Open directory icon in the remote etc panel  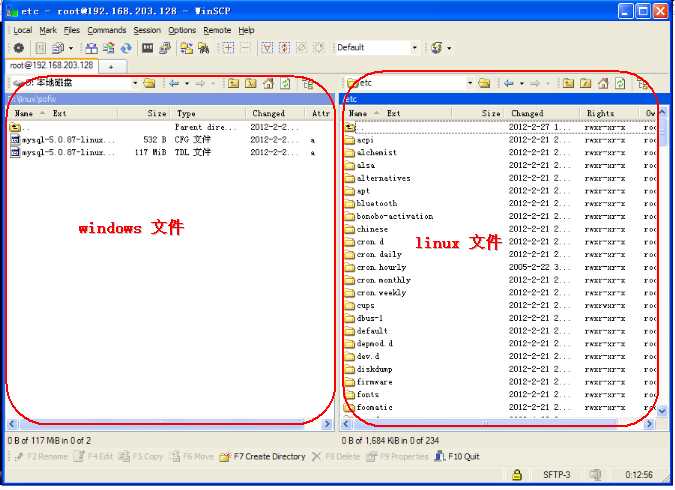[484, 83]
